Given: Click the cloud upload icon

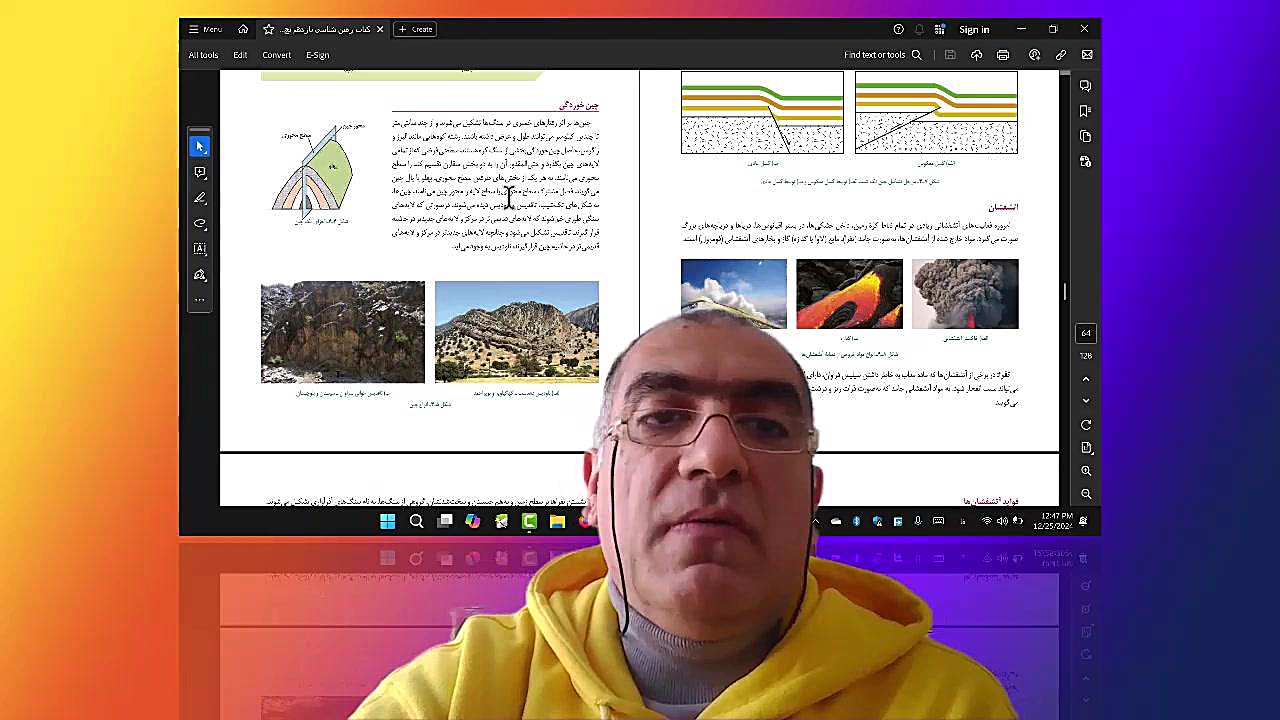Looking at the screenshot, I should [977, 55].
